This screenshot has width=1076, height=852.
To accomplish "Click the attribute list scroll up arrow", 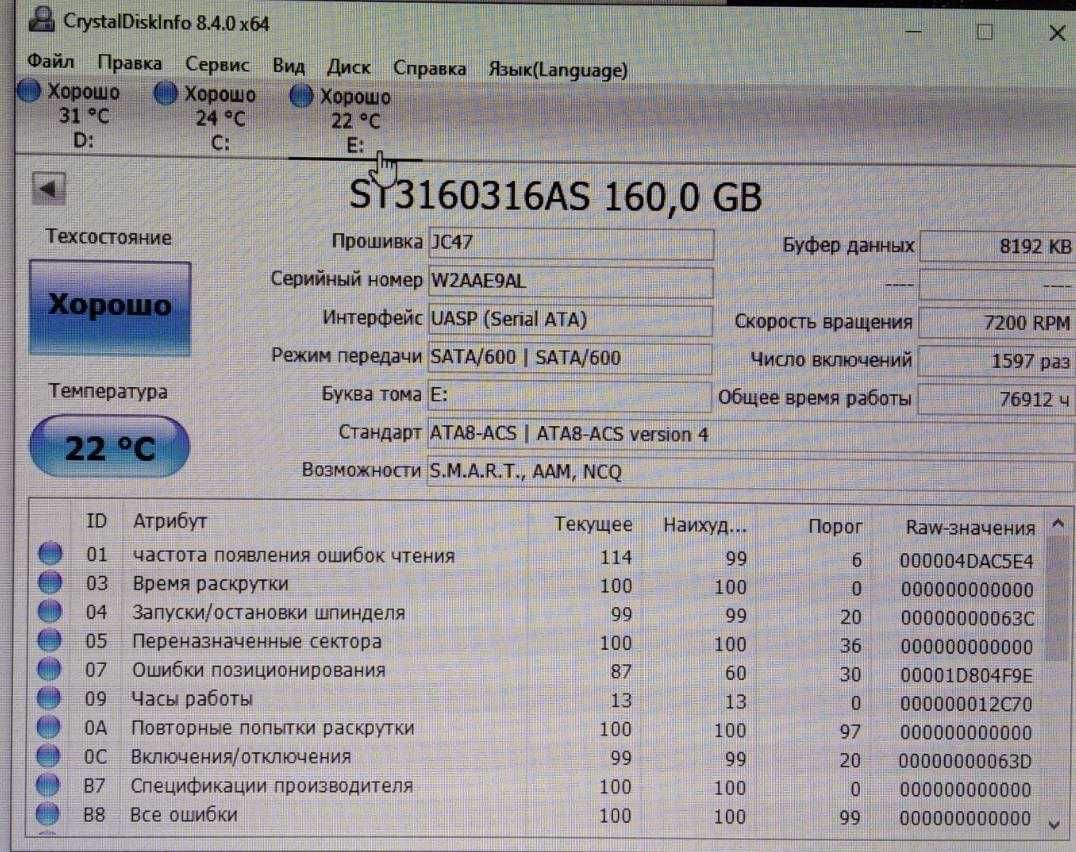I will (x=1057, y=525).
